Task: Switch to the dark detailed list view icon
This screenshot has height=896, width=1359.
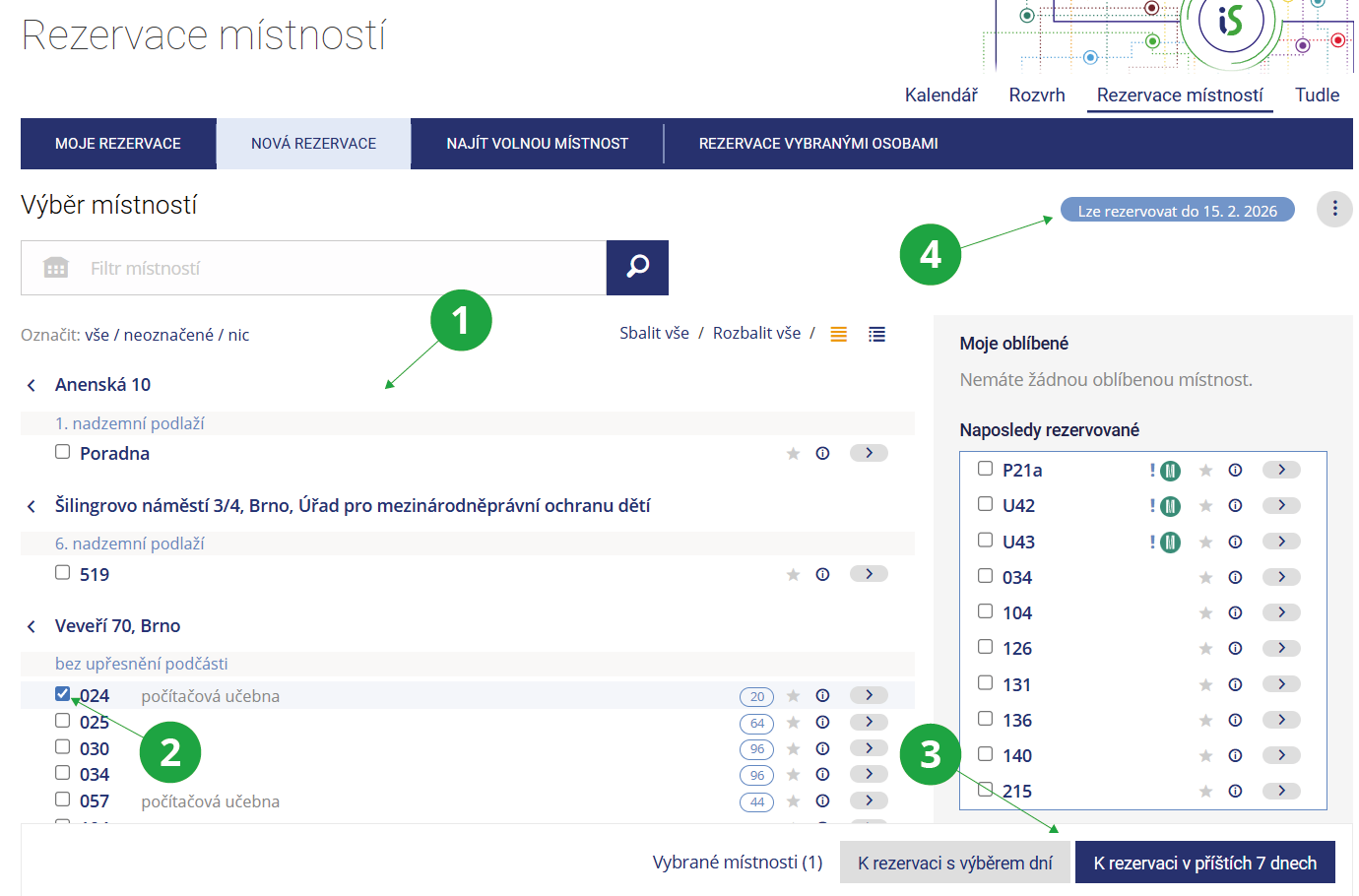Action: coord(876,335)
